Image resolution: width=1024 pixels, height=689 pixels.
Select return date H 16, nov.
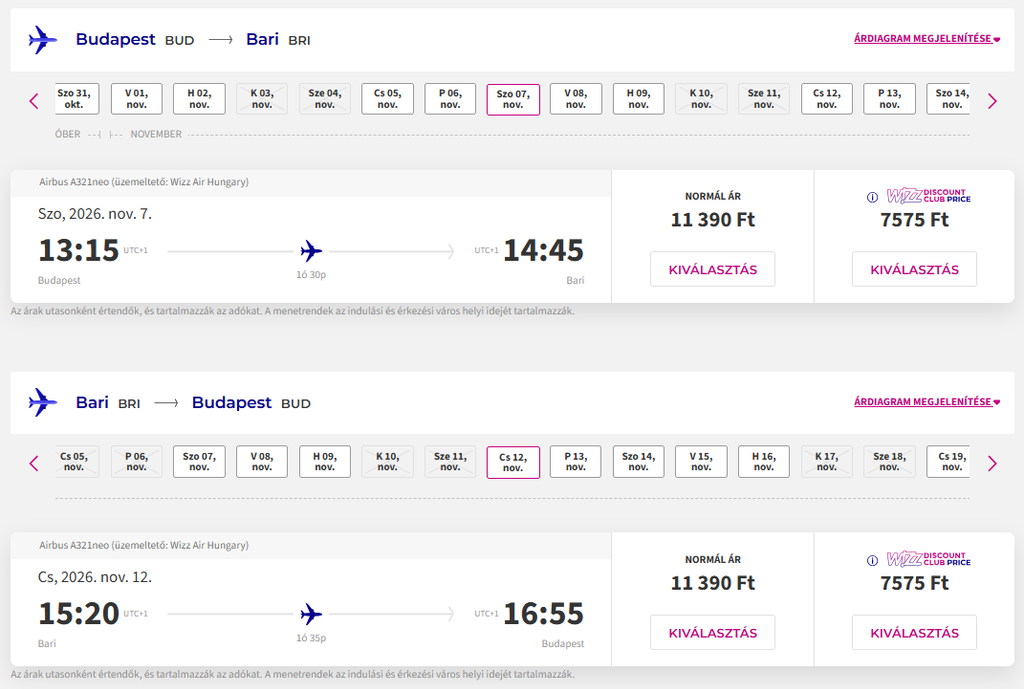pyautogui.click(x=764, y=462)
